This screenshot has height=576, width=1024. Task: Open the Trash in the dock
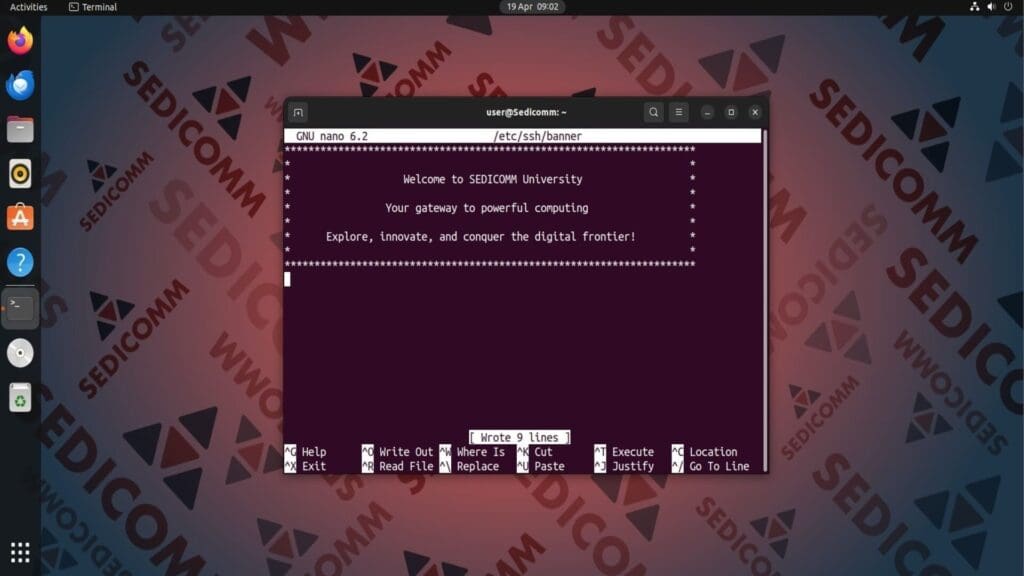(20, 397)
